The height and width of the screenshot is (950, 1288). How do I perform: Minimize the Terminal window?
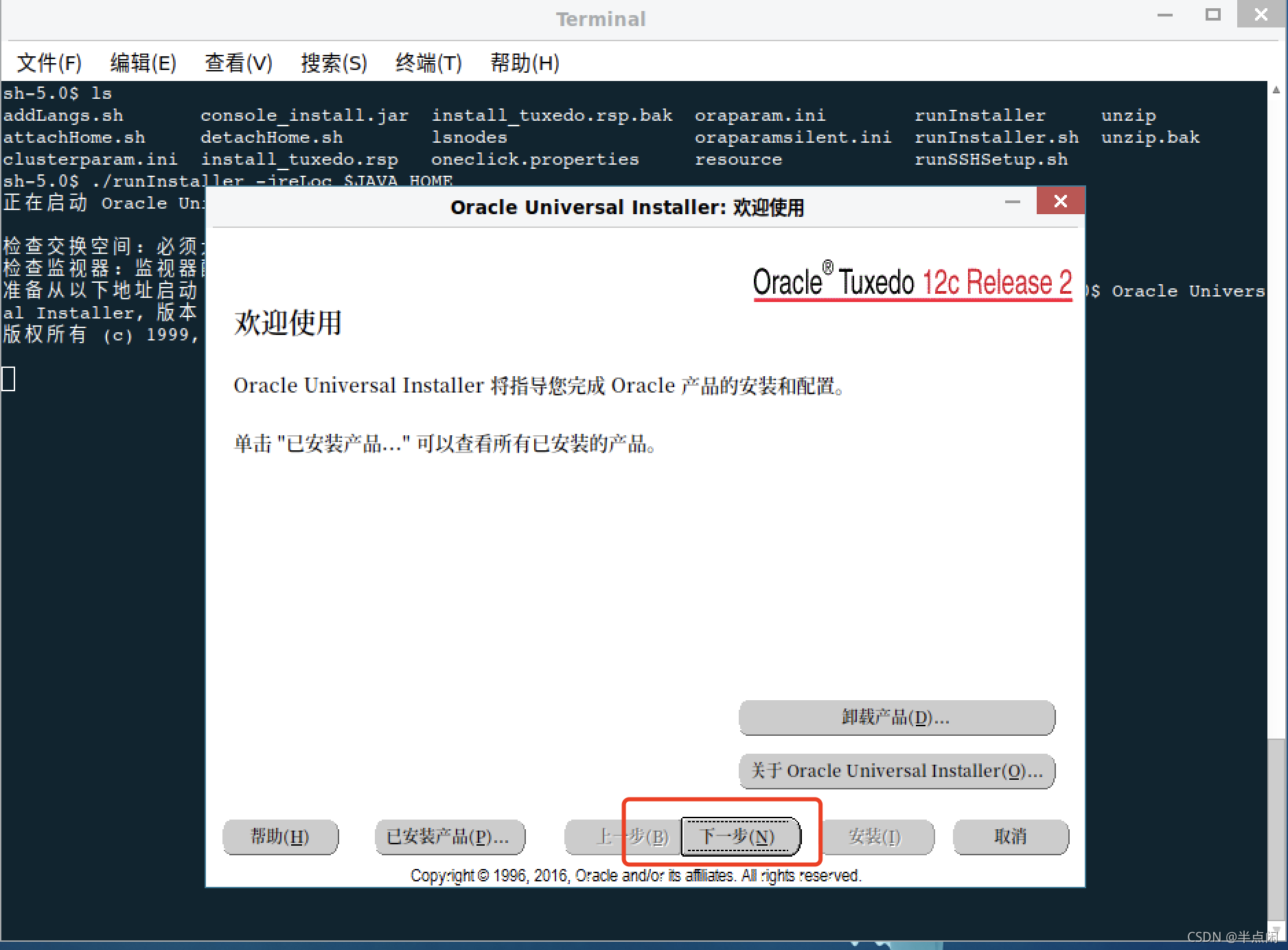point(1165,14)
